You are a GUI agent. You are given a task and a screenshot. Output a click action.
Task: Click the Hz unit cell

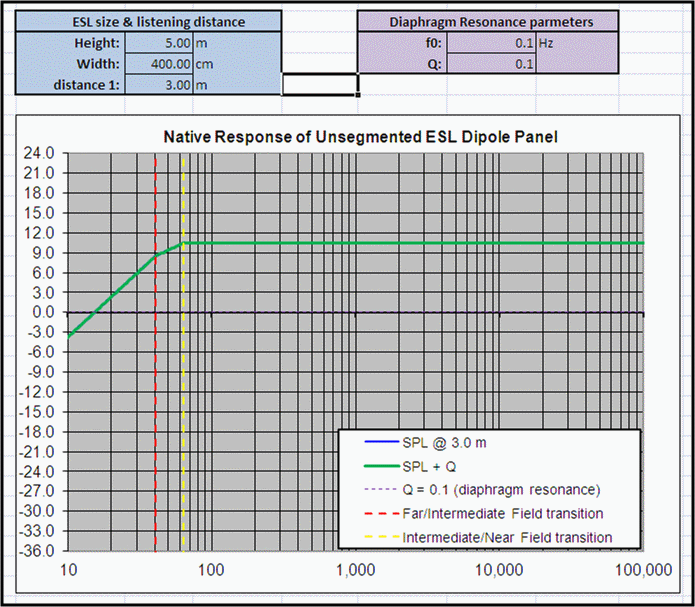tap(577, 43)
